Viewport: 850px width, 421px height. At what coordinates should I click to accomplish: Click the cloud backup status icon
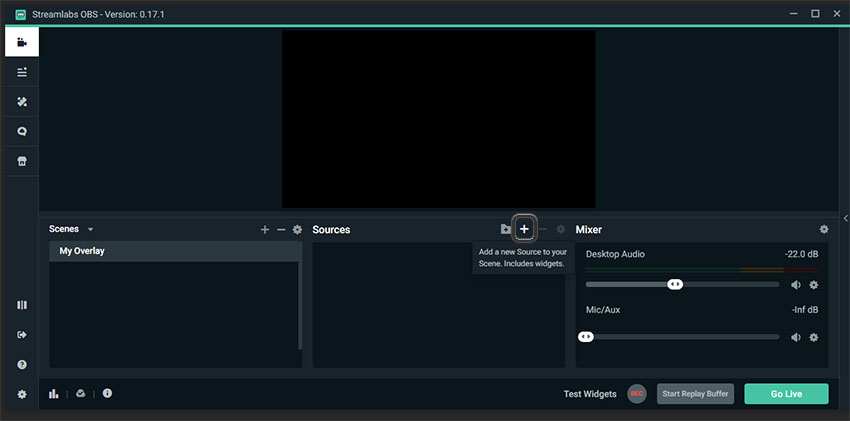[x=81, y=393]
